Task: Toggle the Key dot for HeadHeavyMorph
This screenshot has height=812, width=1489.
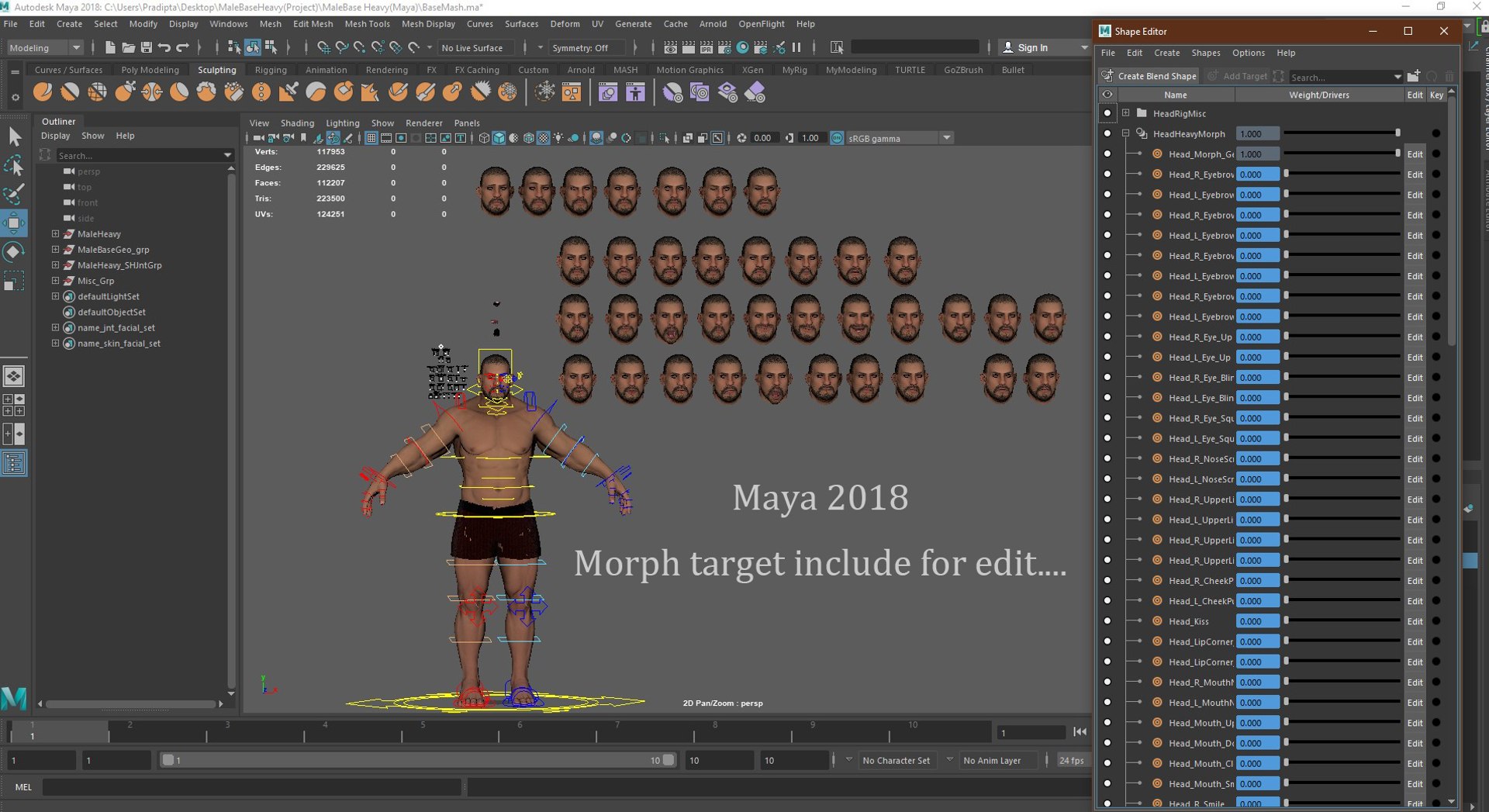Action: pyautogui.click(x=1435, y=133)
